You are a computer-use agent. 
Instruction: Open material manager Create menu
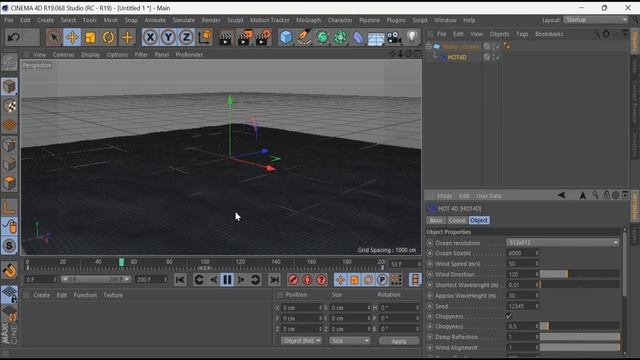pos(42,295)
